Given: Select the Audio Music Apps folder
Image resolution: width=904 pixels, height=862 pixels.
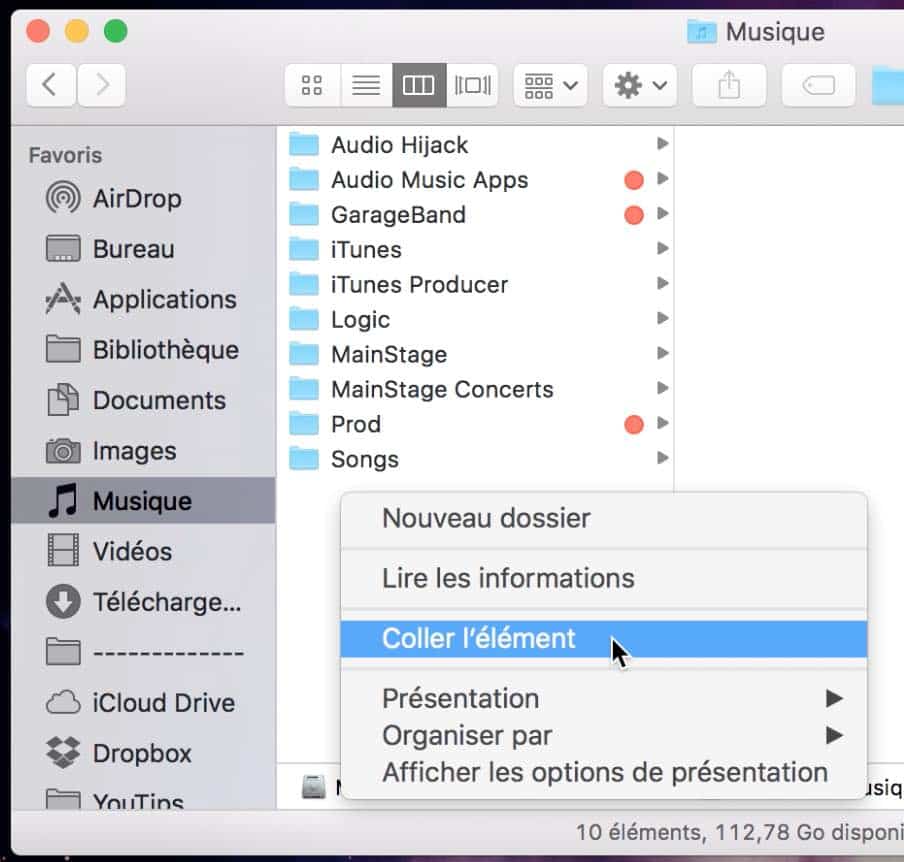Looking at the screenshot, I should point(475,180).
